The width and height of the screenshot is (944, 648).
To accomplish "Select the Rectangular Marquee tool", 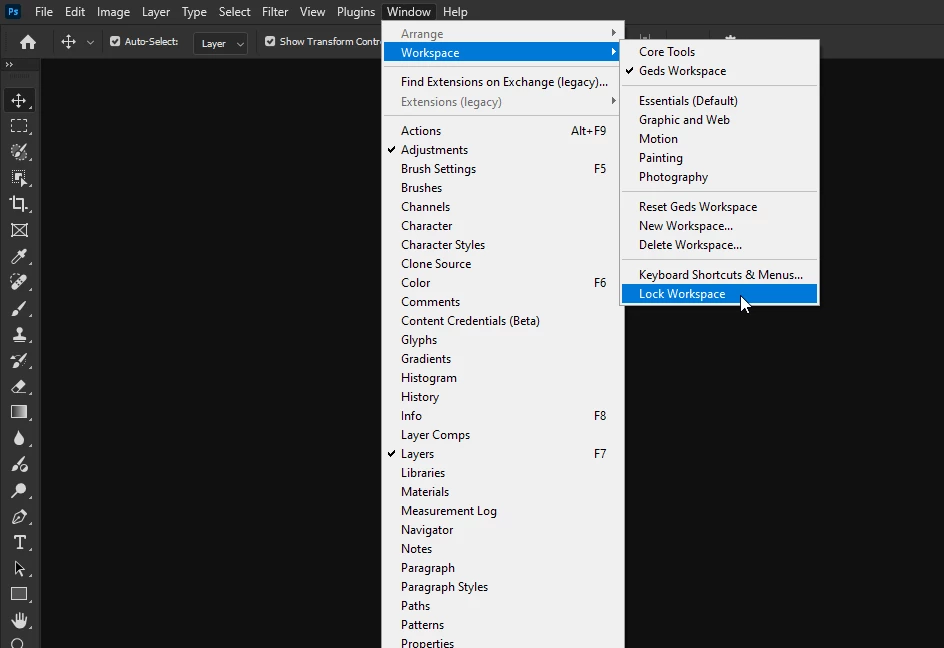I will click(x=19, y=126).
